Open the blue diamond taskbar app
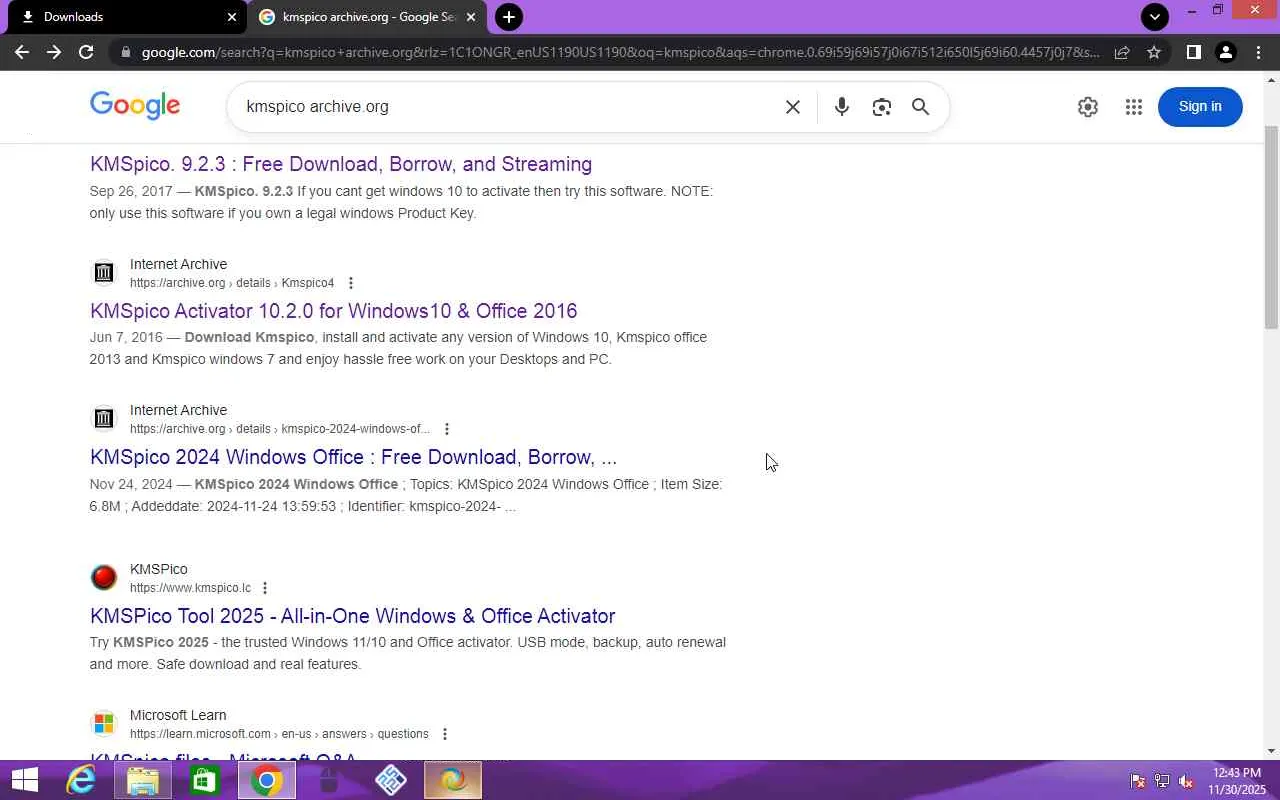Screen dimensions: 1280x800 pyautogui.click(x=391, y=780)
